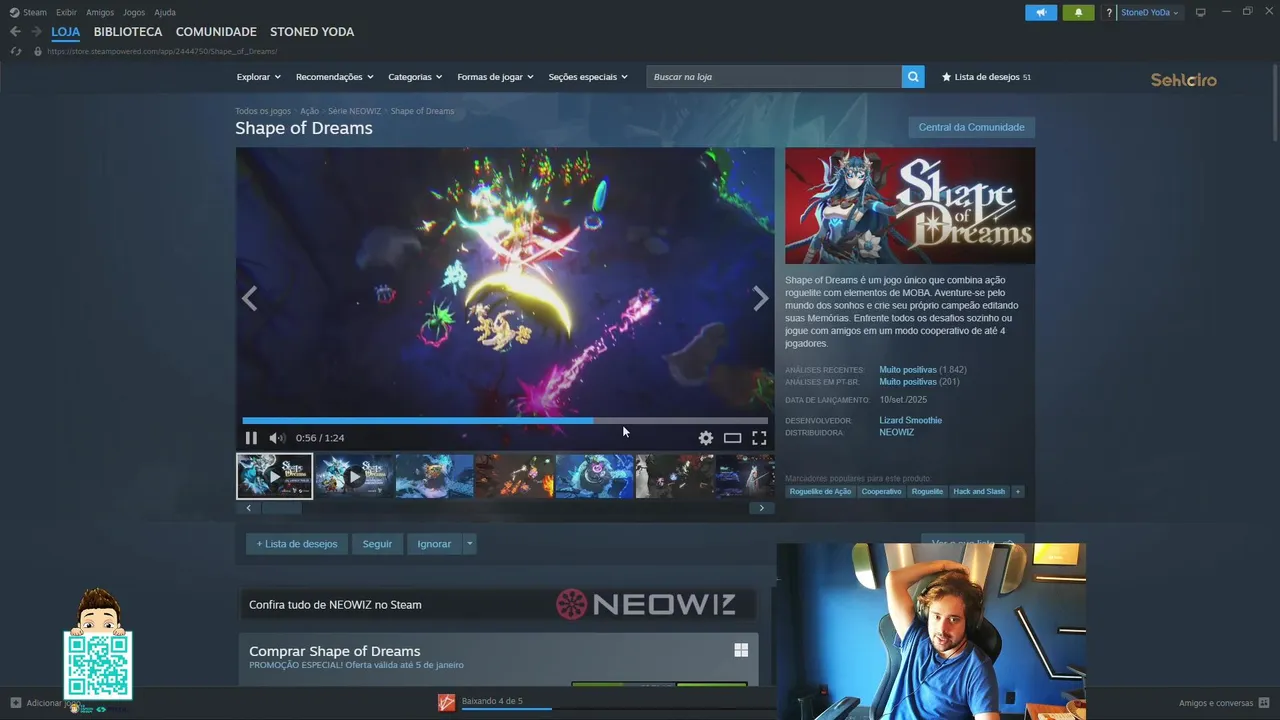1280x720 pixels.
Task: Open the help question mark
Action: 1109,13
